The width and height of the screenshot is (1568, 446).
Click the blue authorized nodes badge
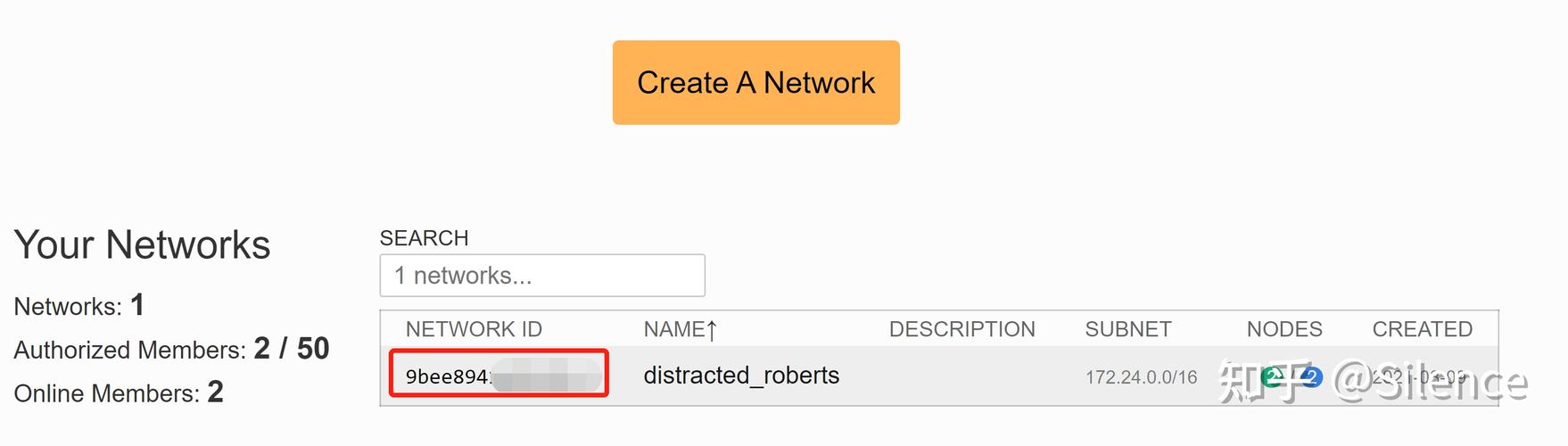pos(1310,377)
